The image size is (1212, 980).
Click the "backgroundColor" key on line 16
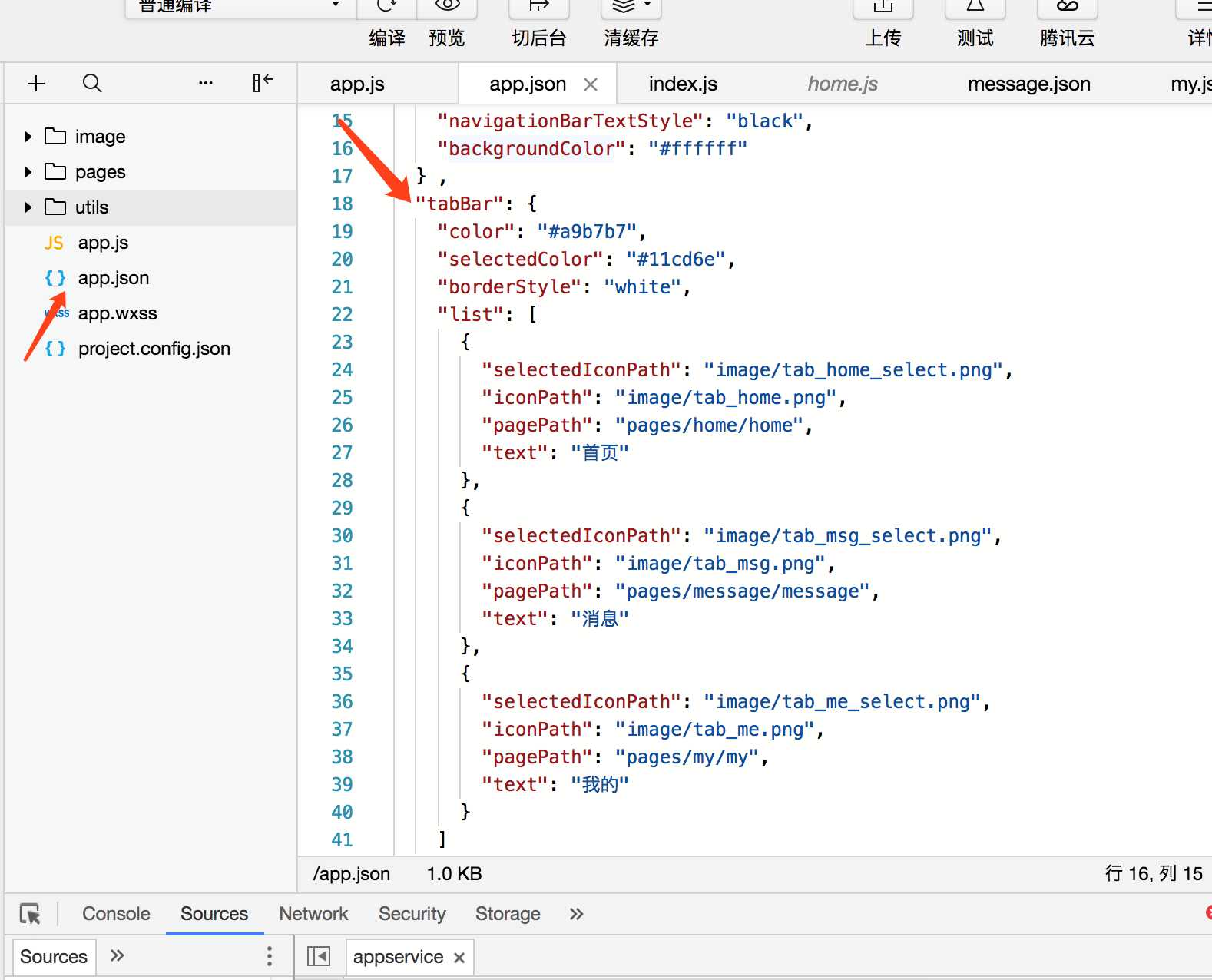531,149
